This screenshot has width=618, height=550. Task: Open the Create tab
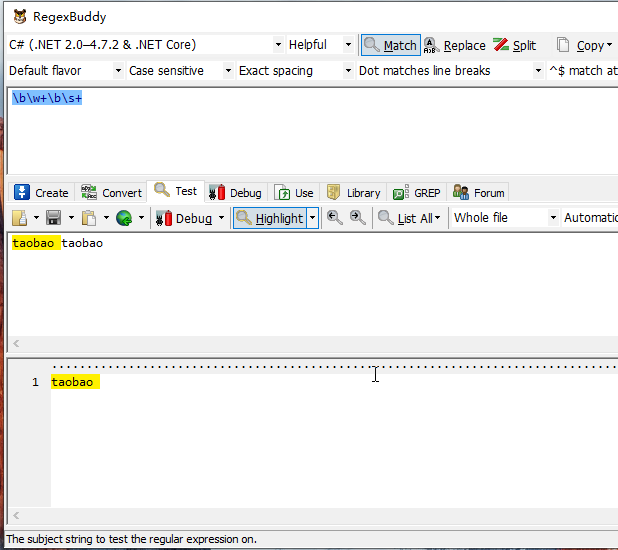click(x=41, y=193)
